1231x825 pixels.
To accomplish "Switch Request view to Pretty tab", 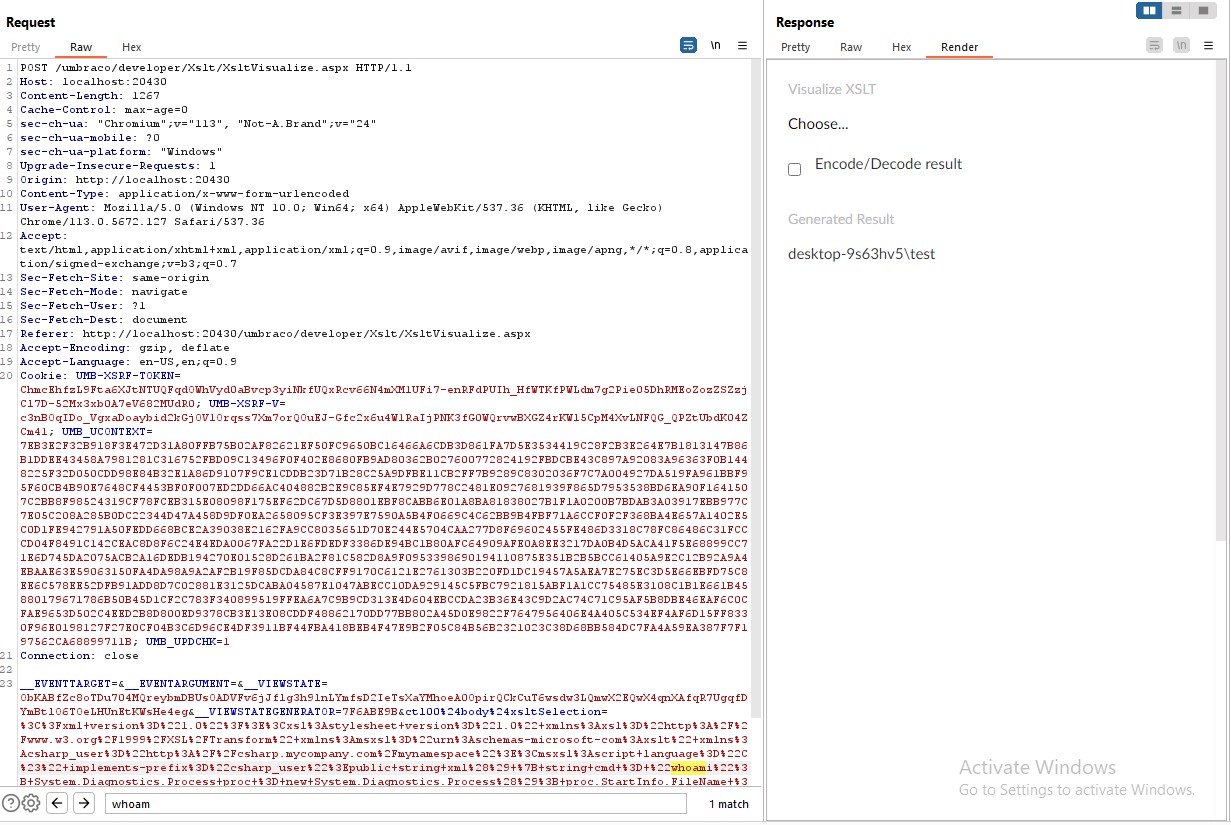I will [26, 47].
